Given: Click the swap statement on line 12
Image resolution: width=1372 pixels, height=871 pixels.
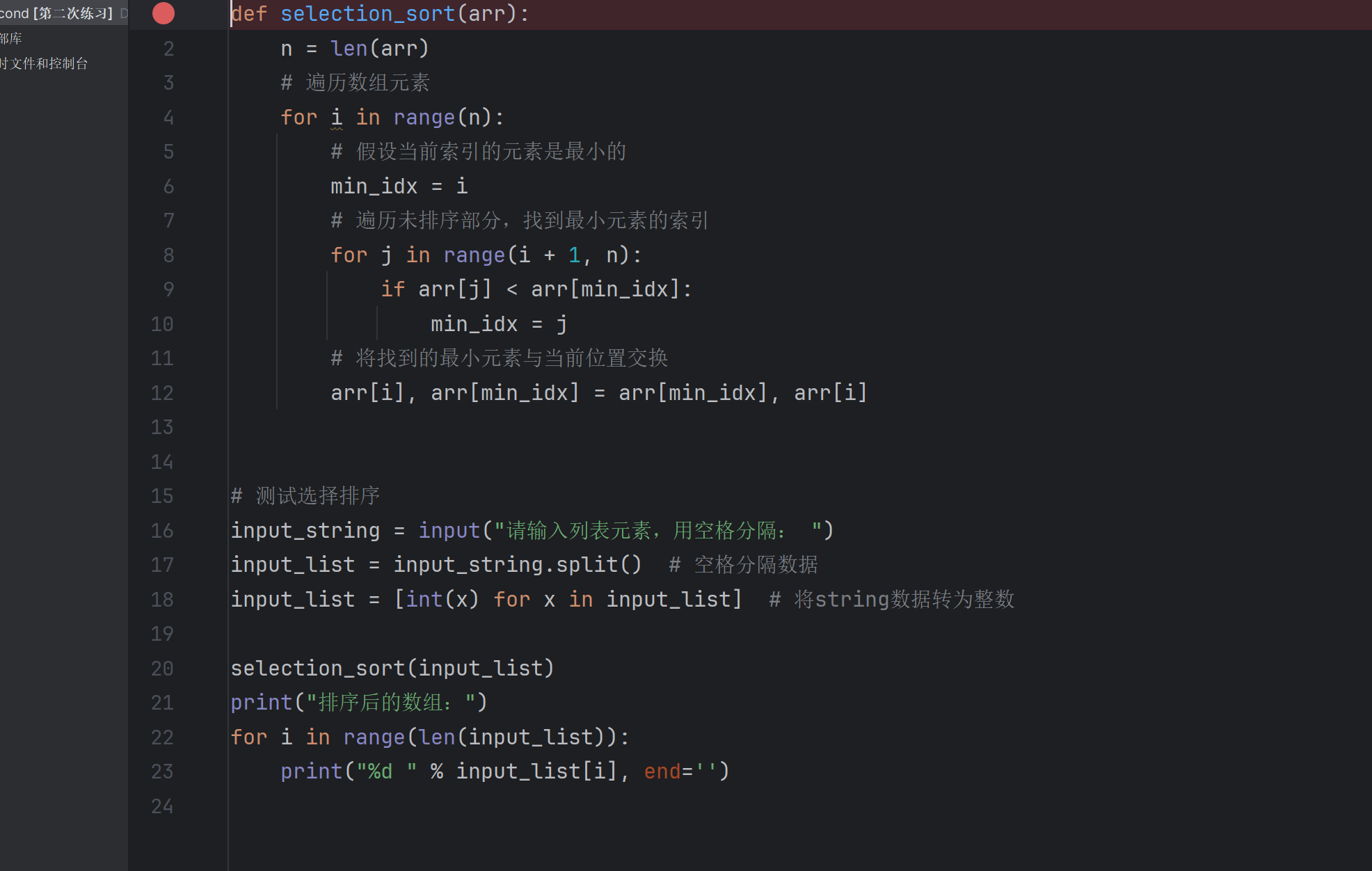Looking at the screenshot, I should (x=598, y=393).
